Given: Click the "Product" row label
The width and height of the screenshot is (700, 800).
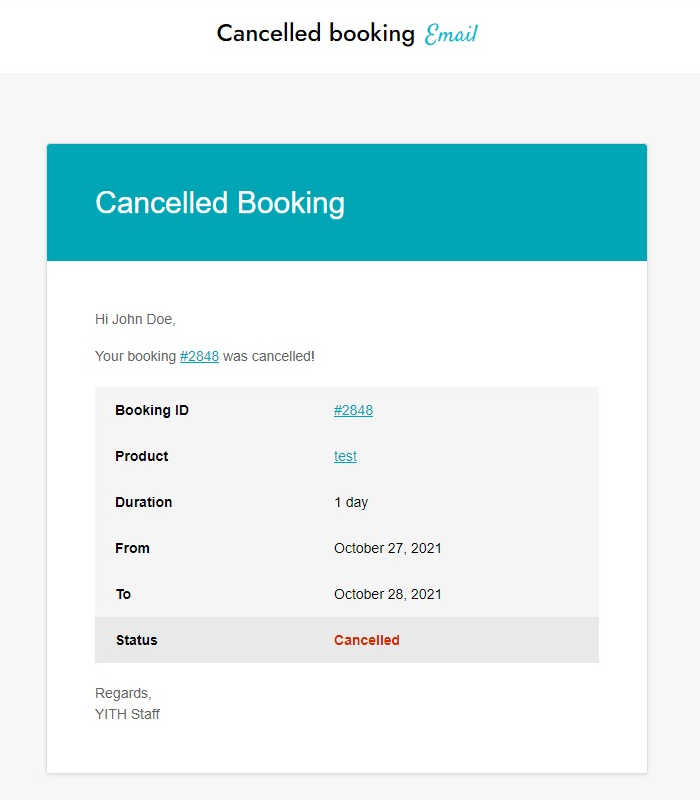Looking at the screenshot, I should click(x=141, y=456).
